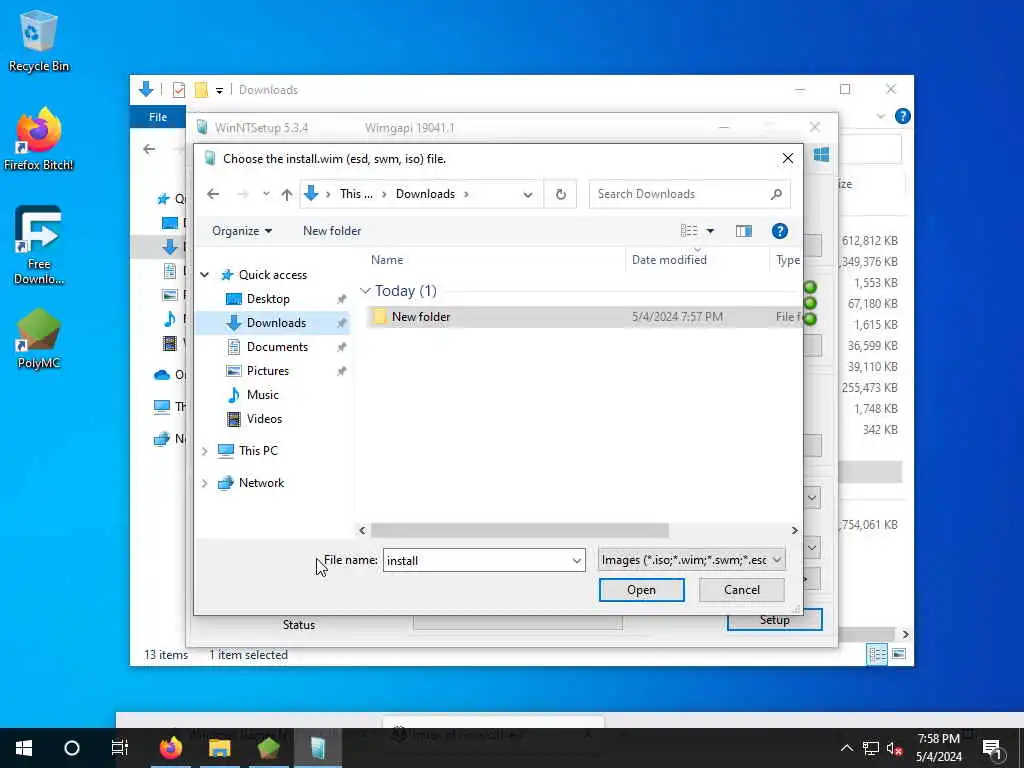Image resolution: width=1024 pixels, height=768 pixels.
Task: Launch the Firefox Bitch! desktop shortcut
Action: 39,139
